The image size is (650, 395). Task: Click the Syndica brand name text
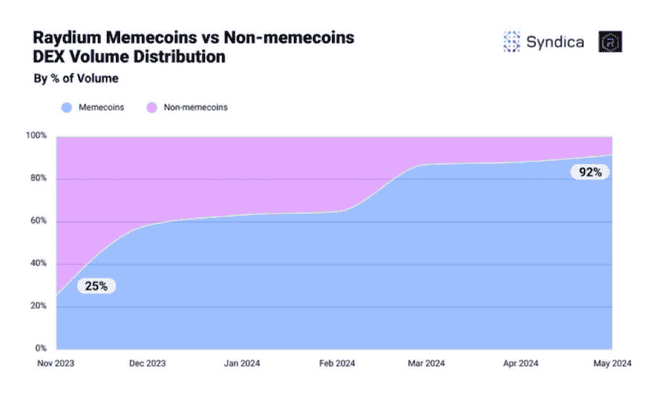(555, 42)
